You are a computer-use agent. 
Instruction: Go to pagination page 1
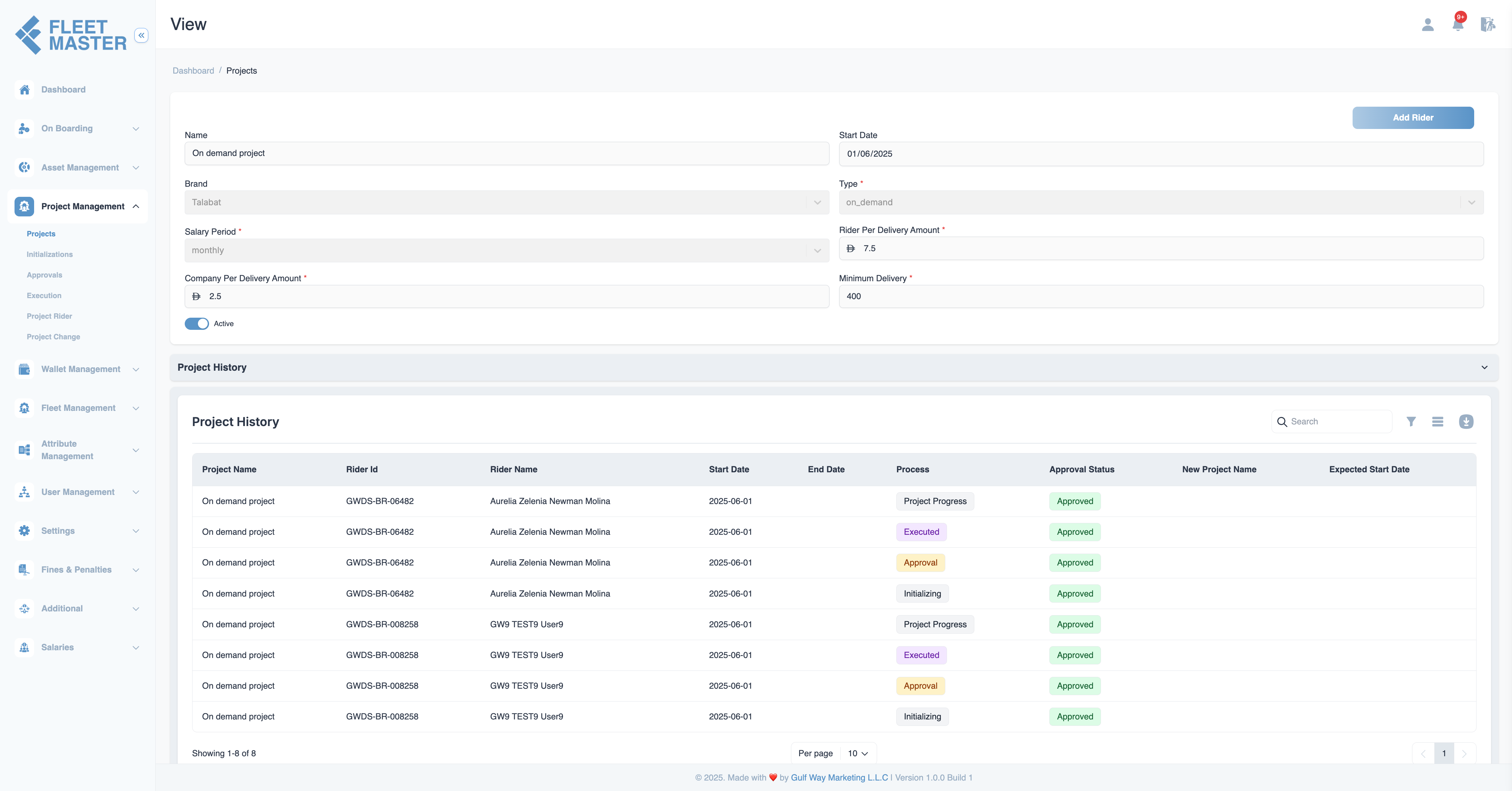1444,754
